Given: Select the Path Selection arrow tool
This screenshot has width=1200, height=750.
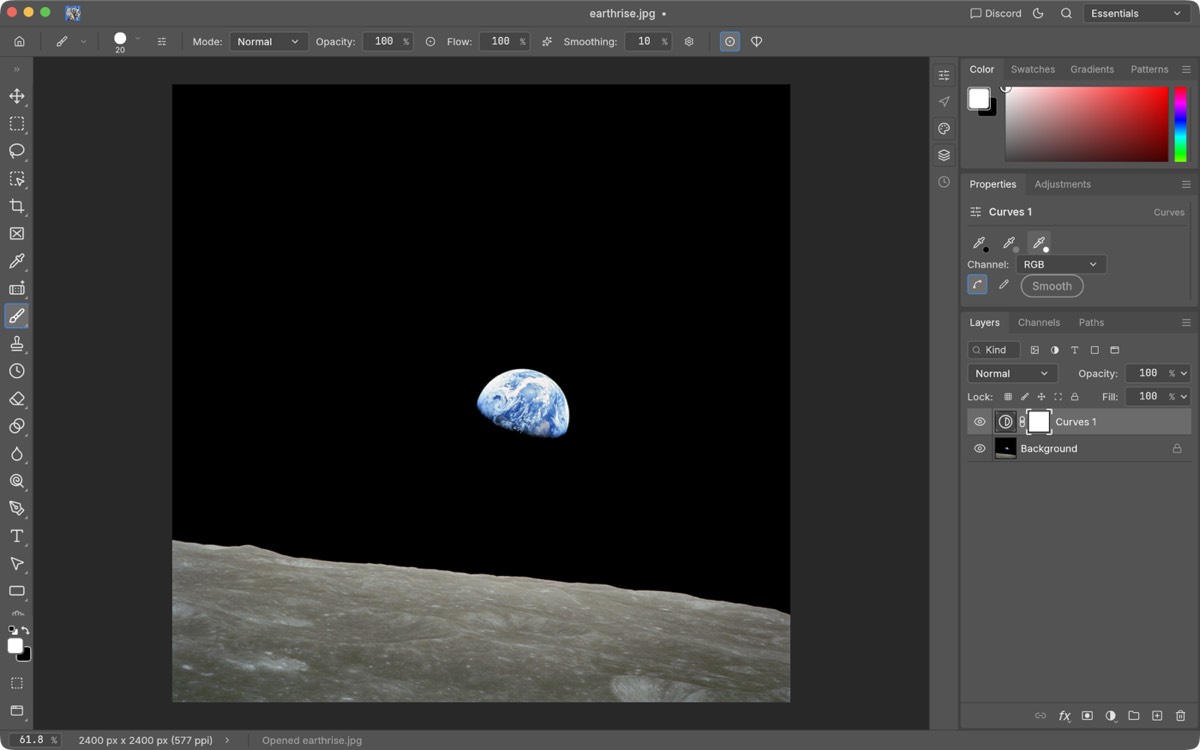Looking at the screenshot, I should [x=17, y=564].
